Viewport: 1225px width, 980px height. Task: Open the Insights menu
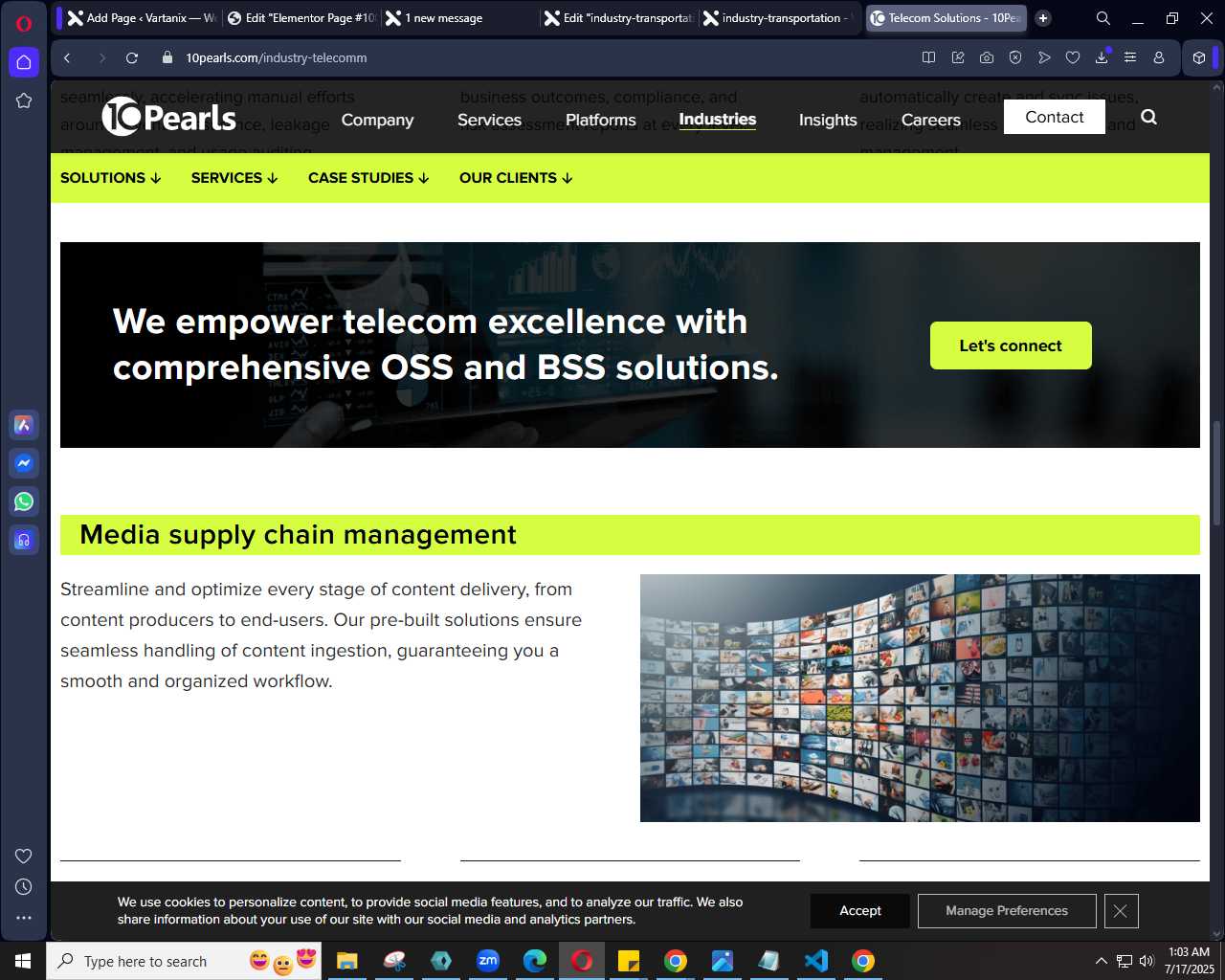pyautogui.click(x=828, y=120)
